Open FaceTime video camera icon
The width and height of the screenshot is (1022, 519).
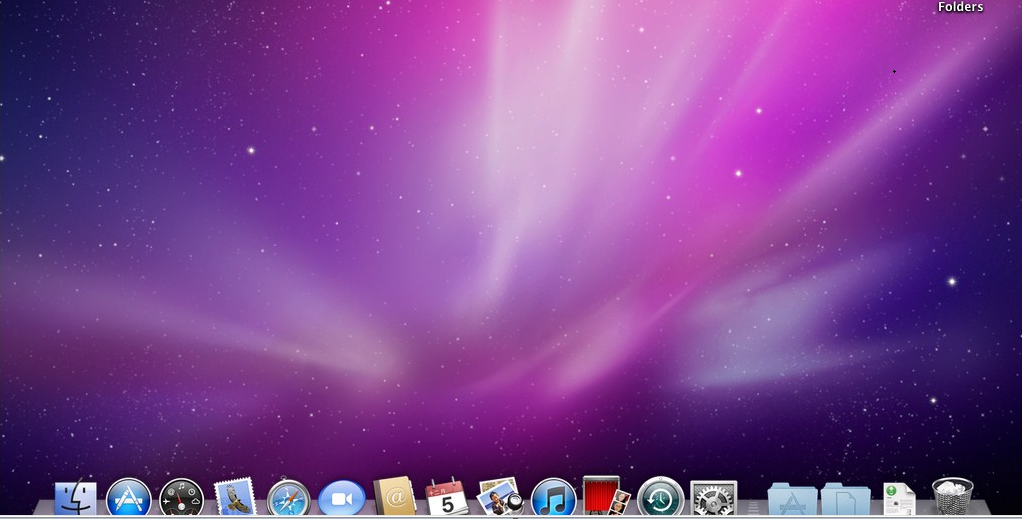342,499
